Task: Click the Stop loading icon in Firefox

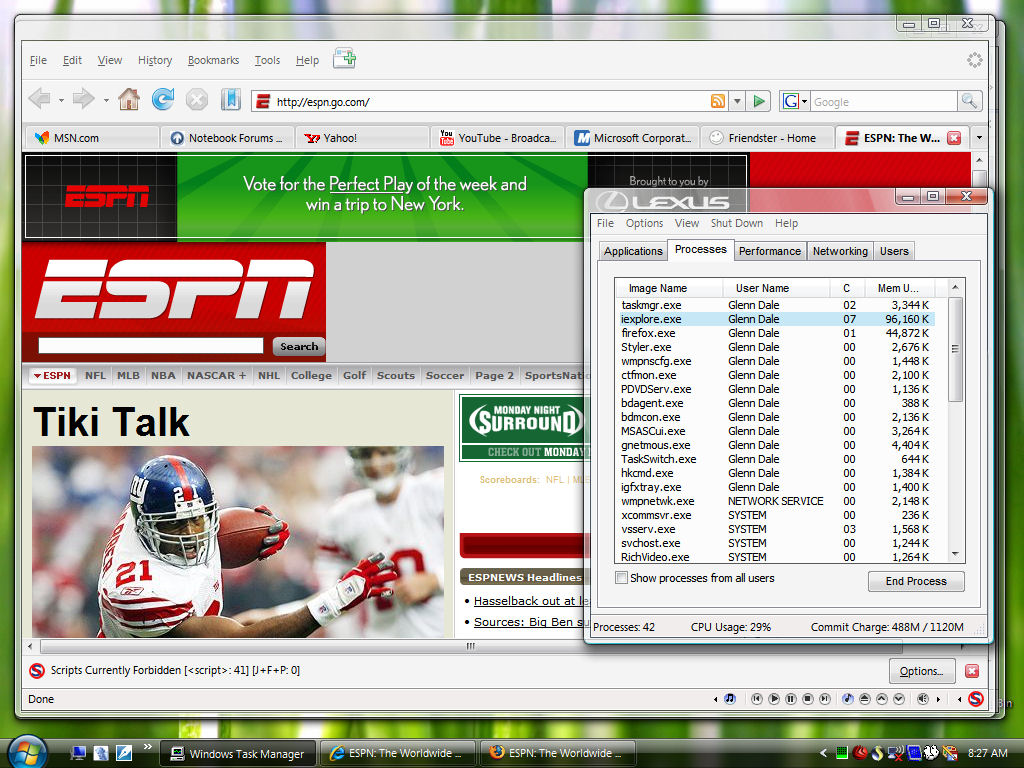Action: [x=197, y=100]
